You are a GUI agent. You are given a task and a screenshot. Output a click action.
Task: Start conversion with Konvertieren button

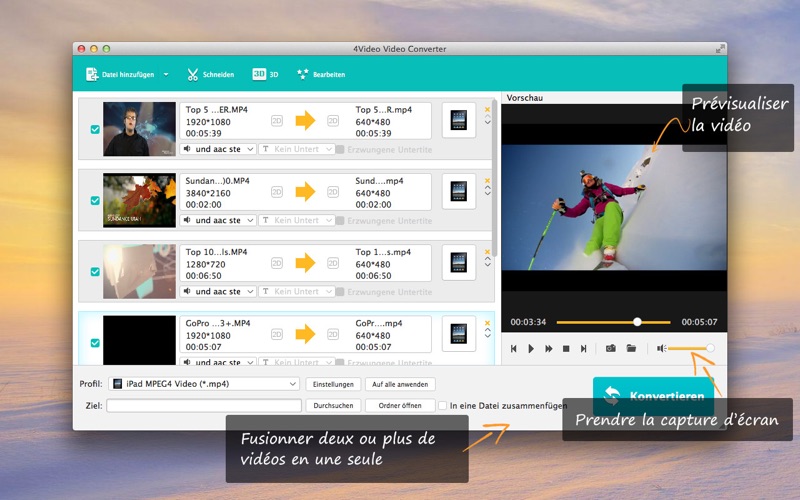click(653, 396)
